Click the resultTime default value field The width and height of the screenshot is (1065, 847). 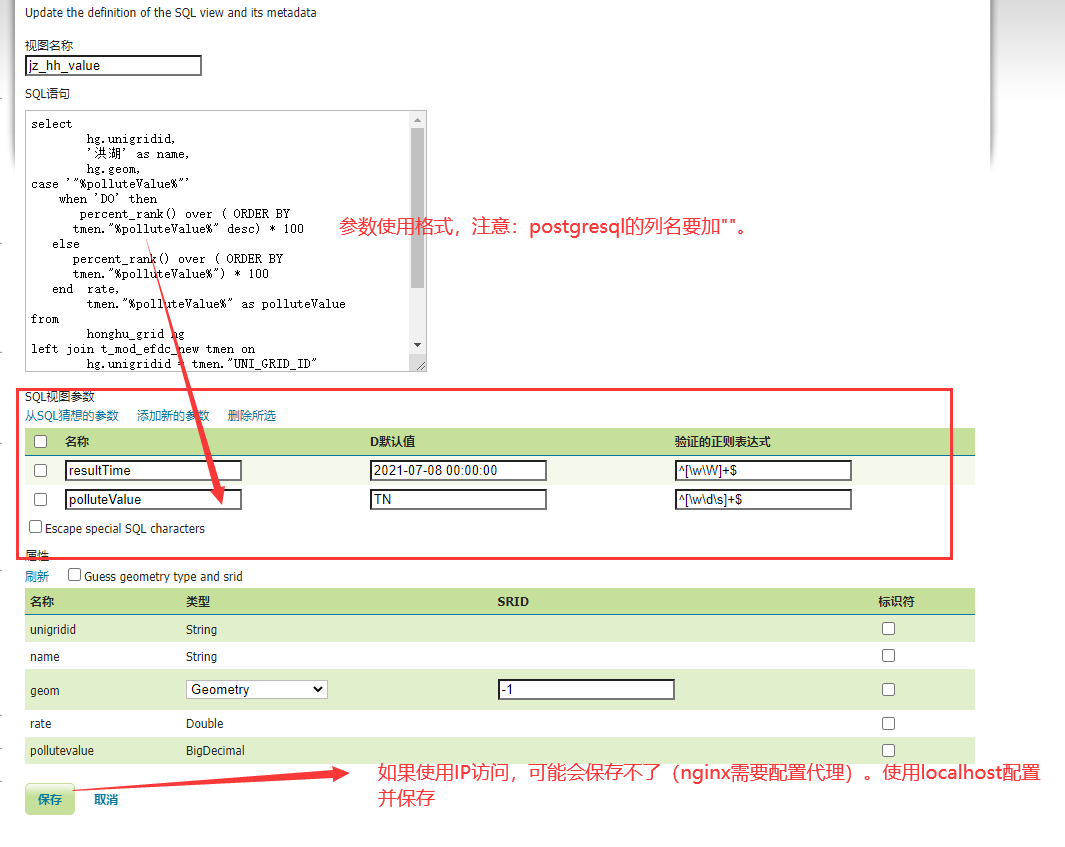[458, 471]
